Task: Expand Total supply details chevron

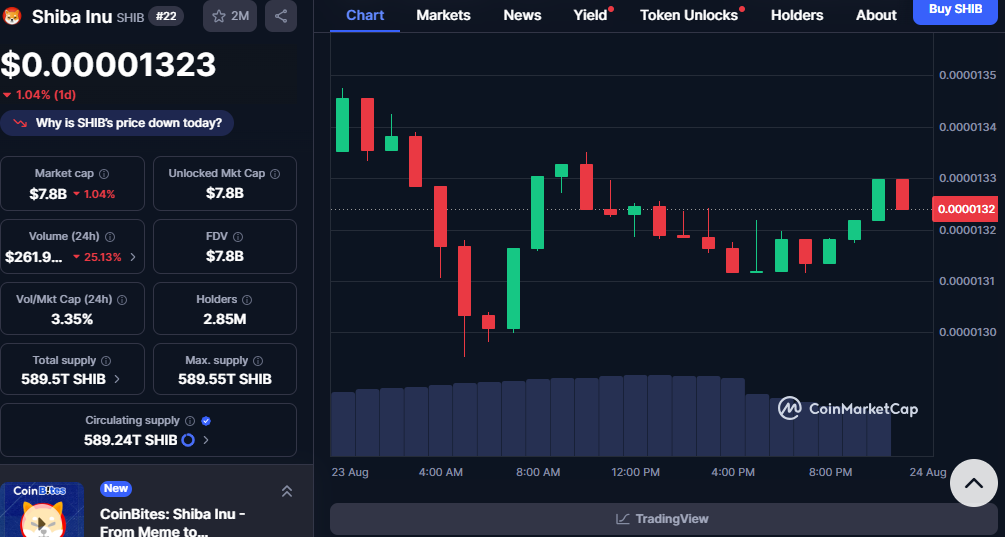Action: (117, 379)
